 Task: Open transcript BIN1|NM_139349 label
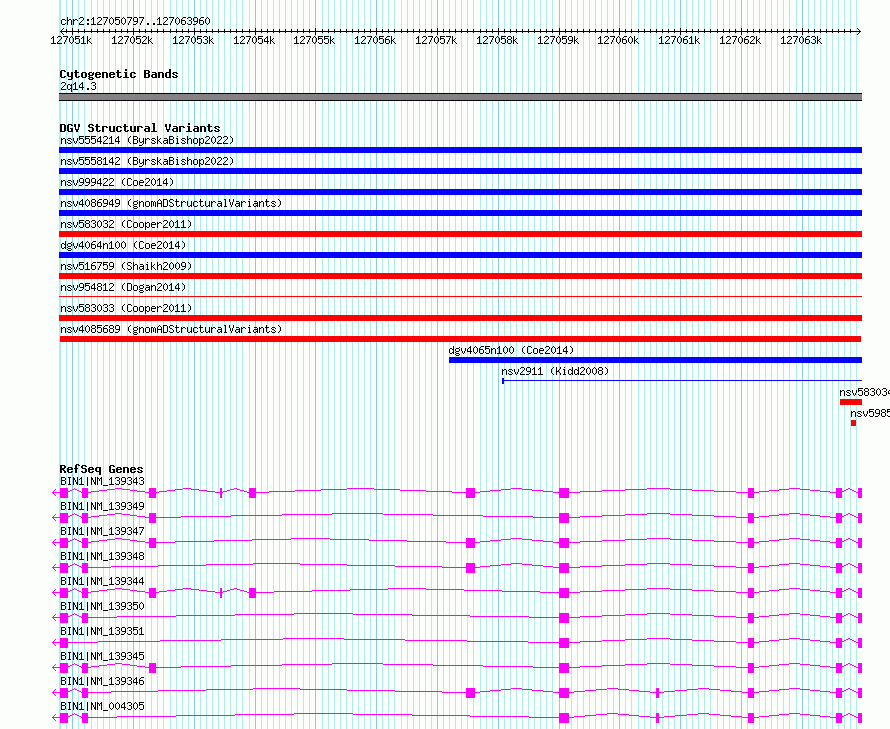(102, 506)
